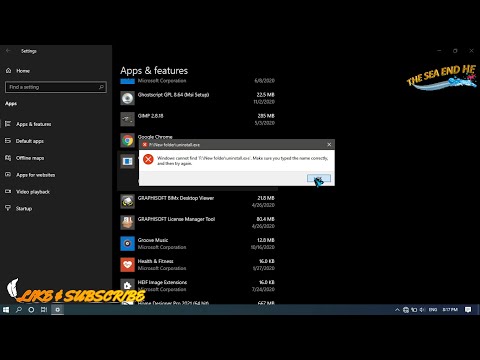The width and height of the screenshot is (480, 360).
Task: Click the HEIF Image Extensions icon
Action: pyautogui.click(x=127, y=286)
